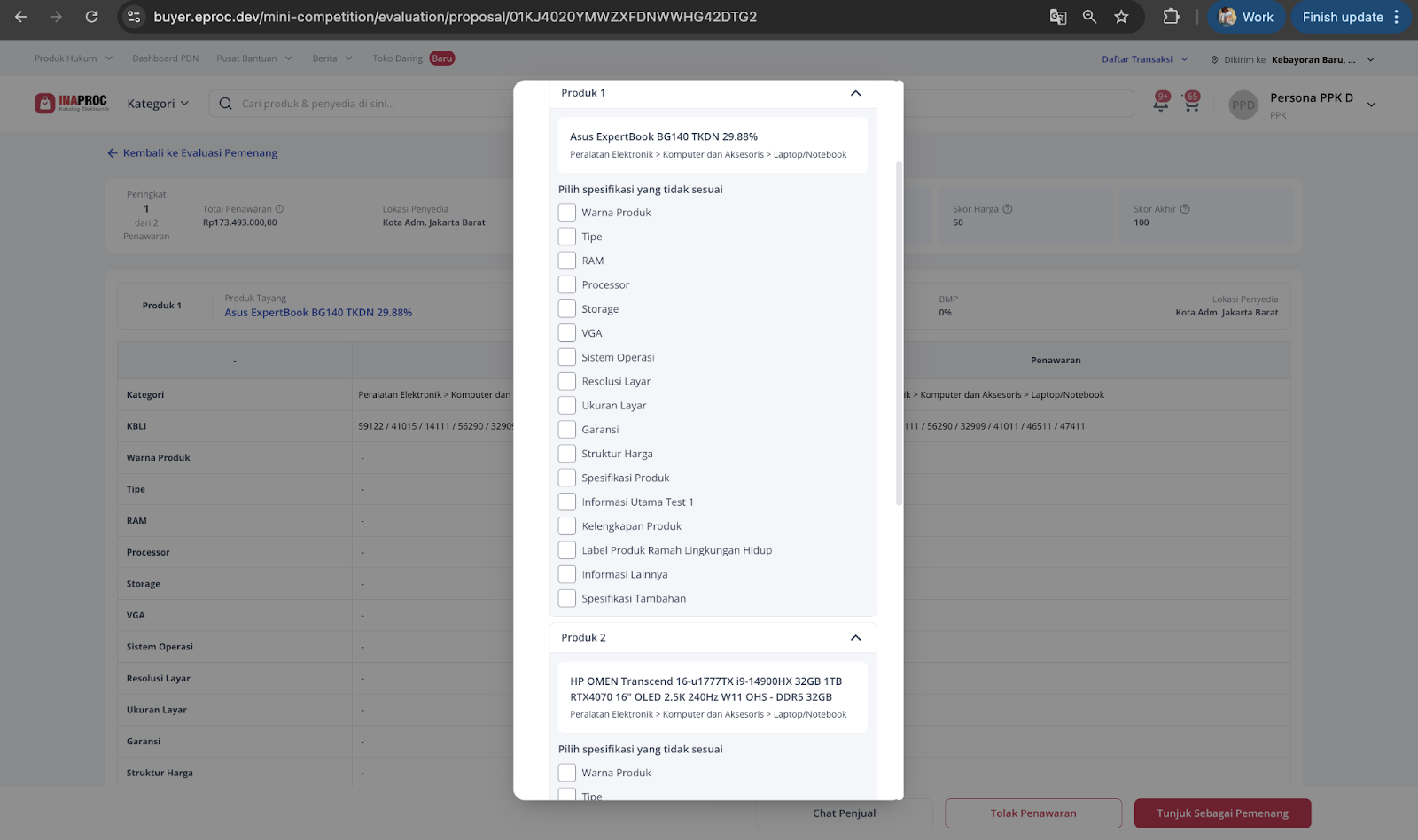Open the Daftar Transaksi dropdown

[1145, 59]
